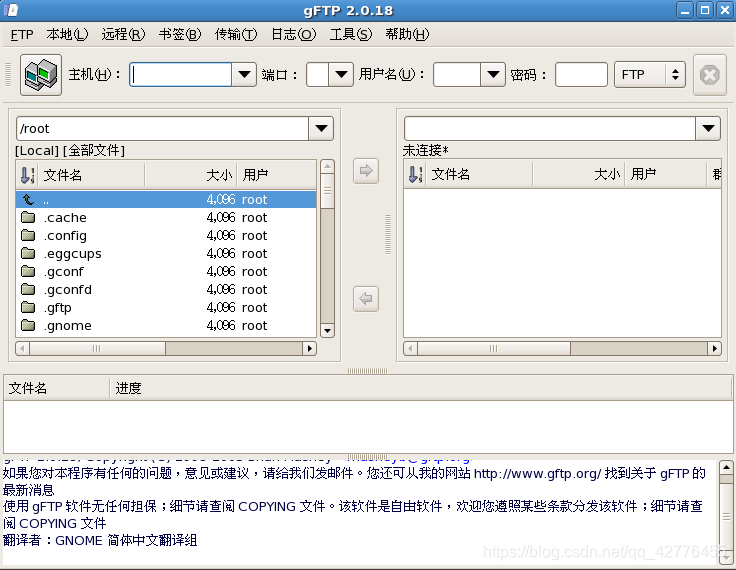Click the username input field
Viewport: 736px width, 570px height.
click(x=457, y=75)
